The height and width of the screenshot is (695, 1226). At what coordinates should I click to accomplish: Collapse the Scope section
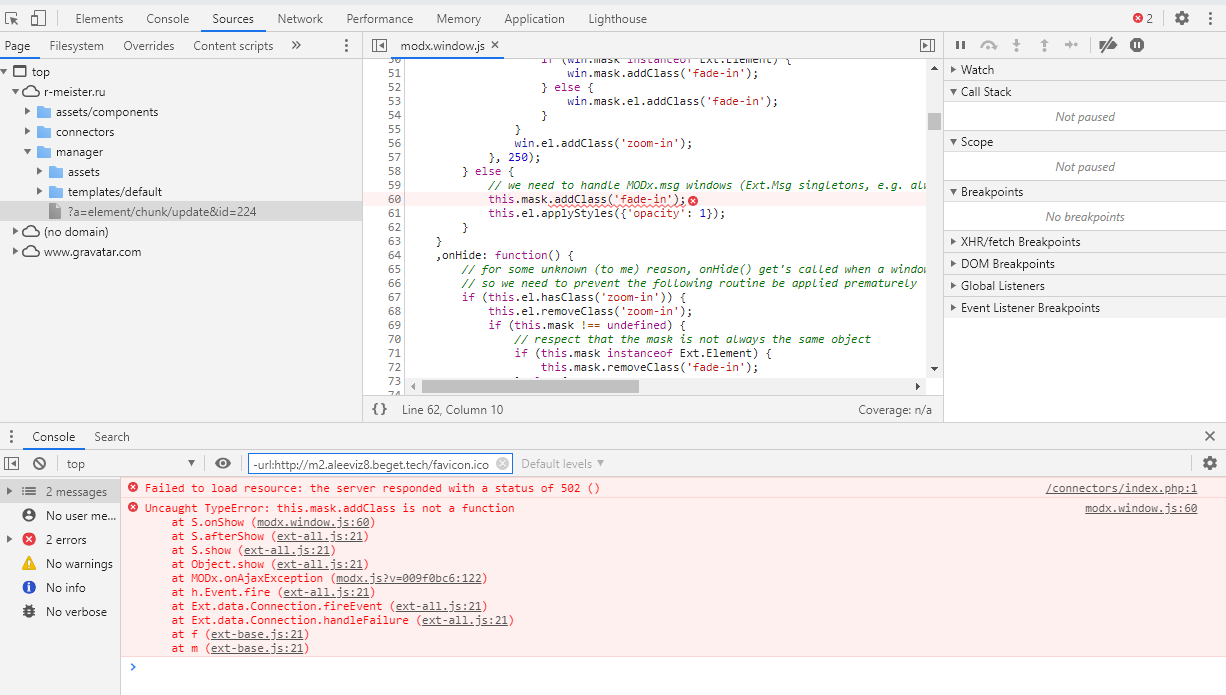[x=1085, y=141]
